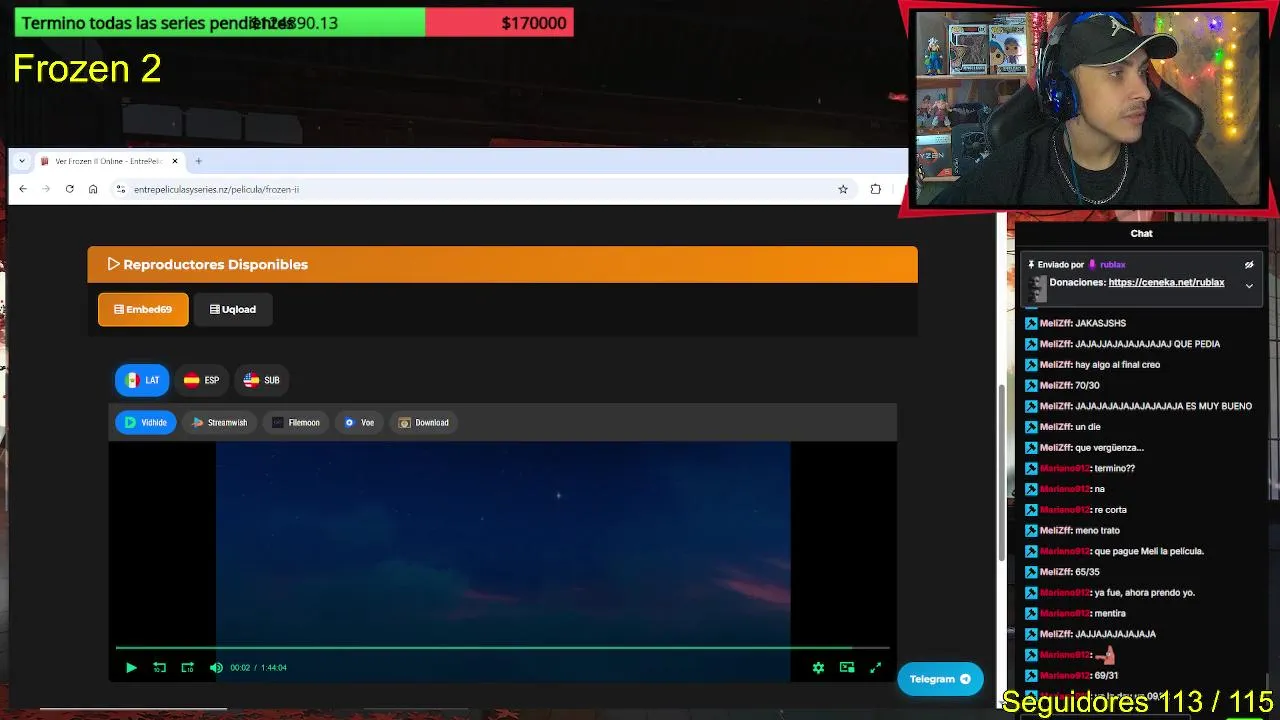Select the Filemoon server
This screenshot has width=1280, height=720.
coord(296,422)
